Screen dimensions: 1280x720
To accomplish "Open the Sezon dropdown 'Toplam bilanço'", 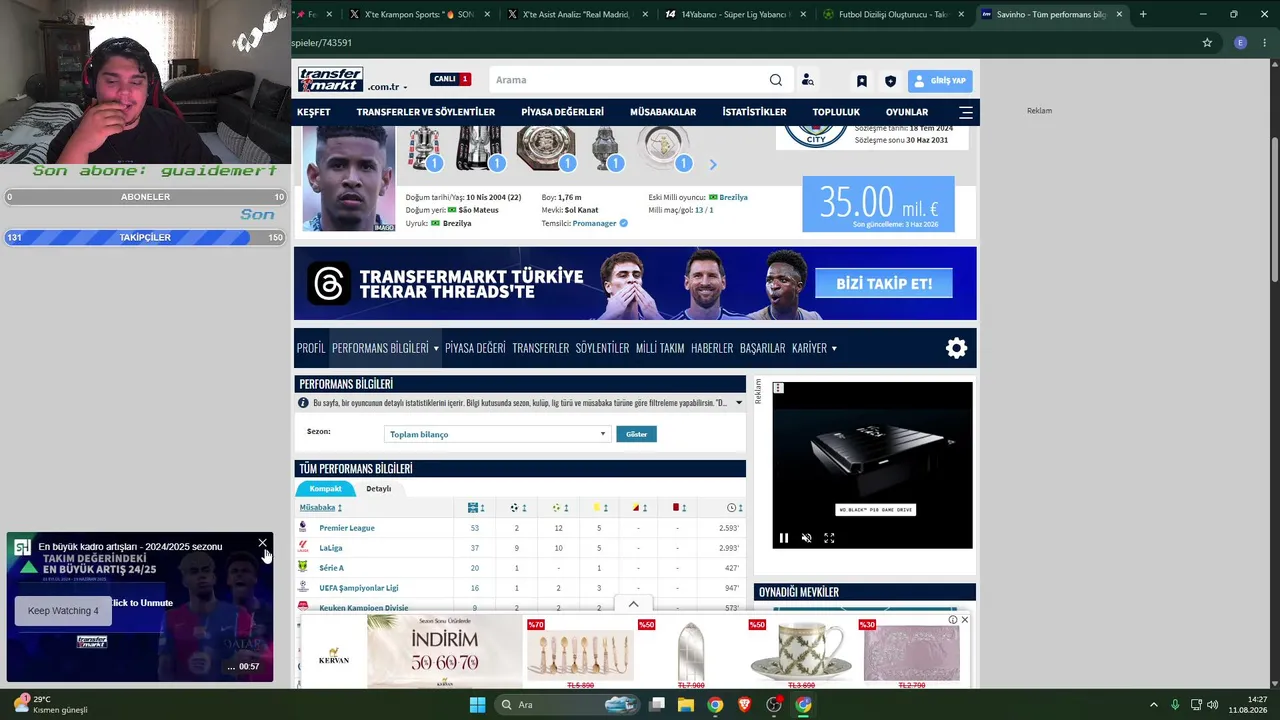I will pyautogui.click(x=497, y=434).
